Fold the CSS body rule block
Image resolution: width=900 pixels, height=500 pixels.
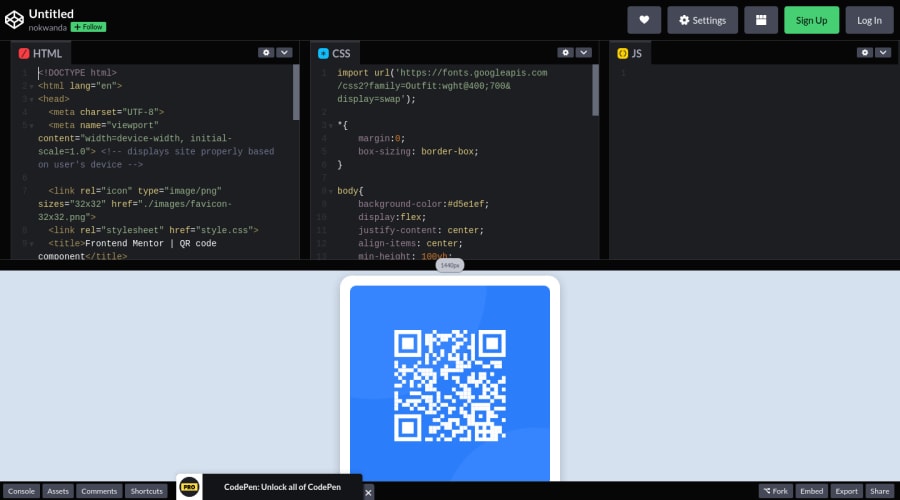331,191
